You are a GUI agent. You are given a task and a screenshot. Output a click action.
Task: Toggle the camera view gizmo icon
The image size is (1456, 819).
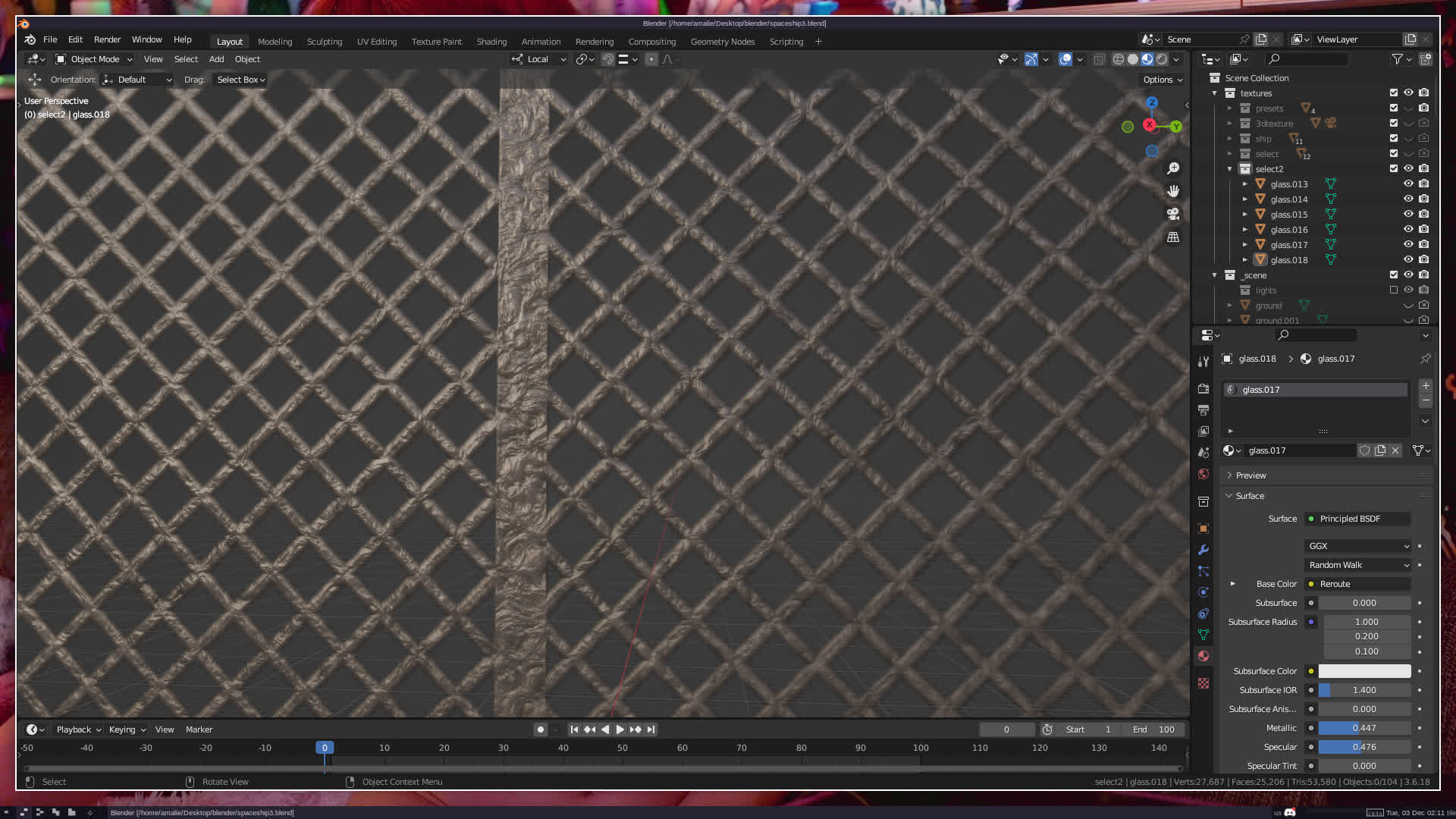(1173, 214)
